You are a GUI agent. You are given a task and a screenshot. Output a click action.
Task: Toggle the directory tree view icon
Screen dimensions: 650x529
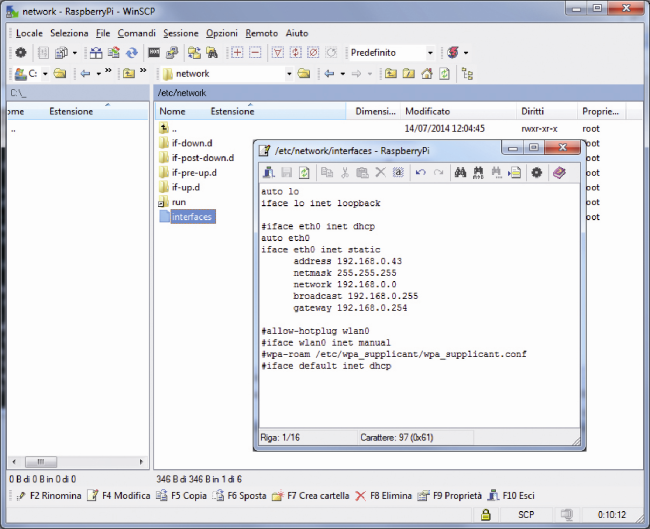coord(468,74)
